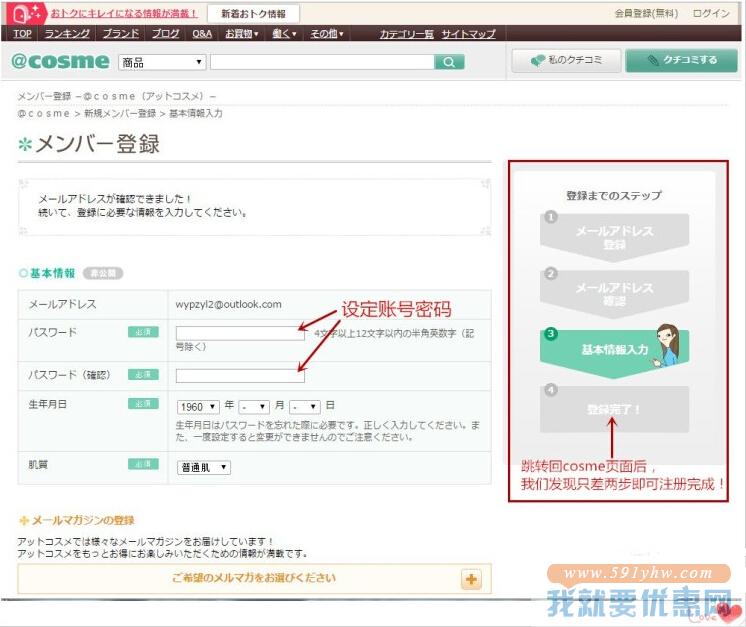Click the メールマガジンの登録 heading
Viewport: 746px width, 627px height.
pos(83,520)
